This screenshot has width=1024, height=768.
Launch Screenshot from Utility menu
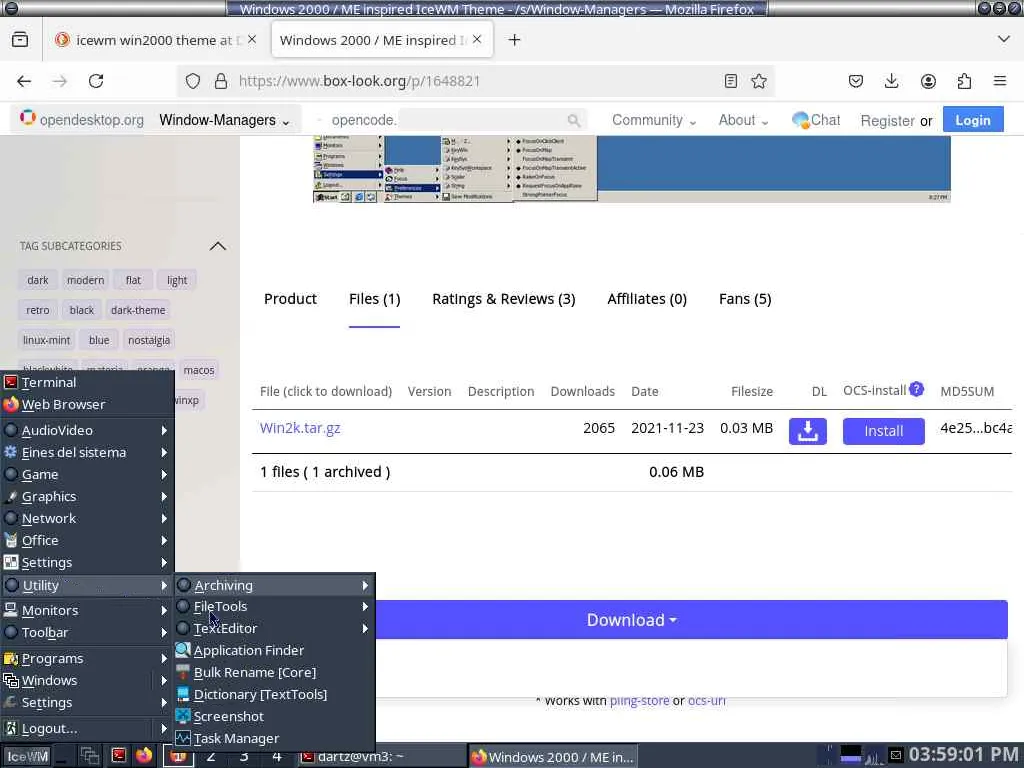pos(274,716)
